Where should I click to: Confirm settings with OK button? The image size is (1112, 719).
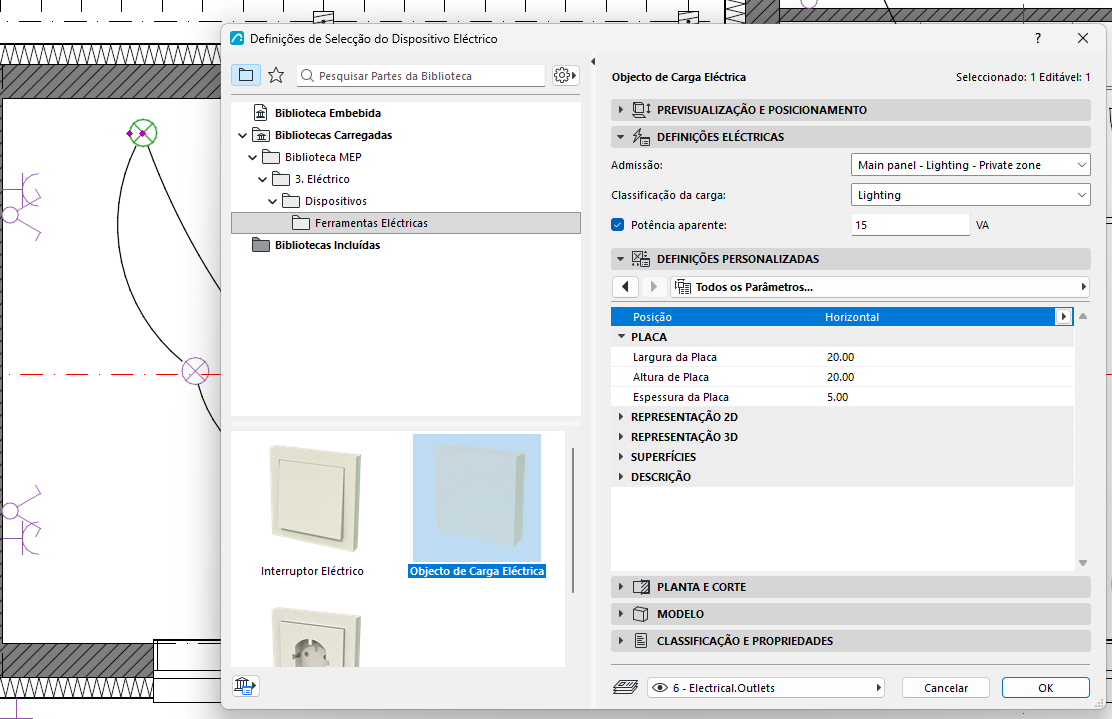1045,687
